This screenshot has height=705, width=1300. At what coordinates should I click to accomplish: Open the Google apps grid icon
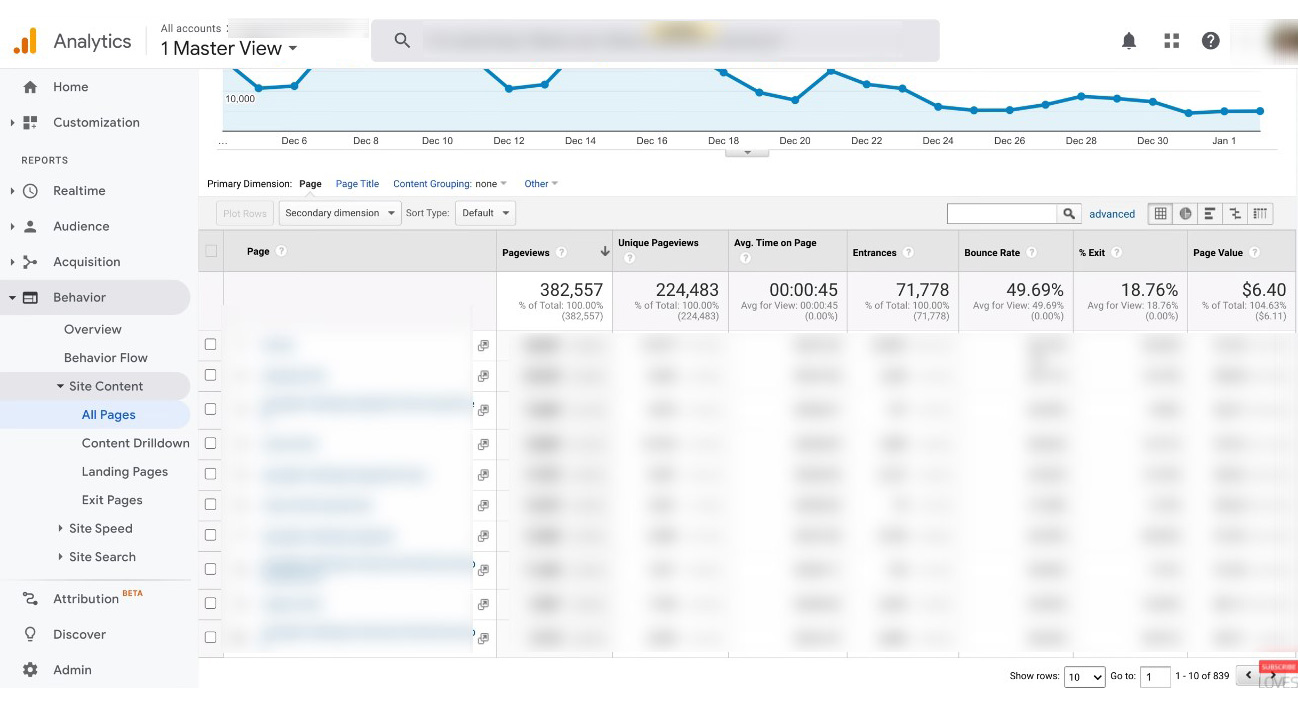click(1172, 41)
